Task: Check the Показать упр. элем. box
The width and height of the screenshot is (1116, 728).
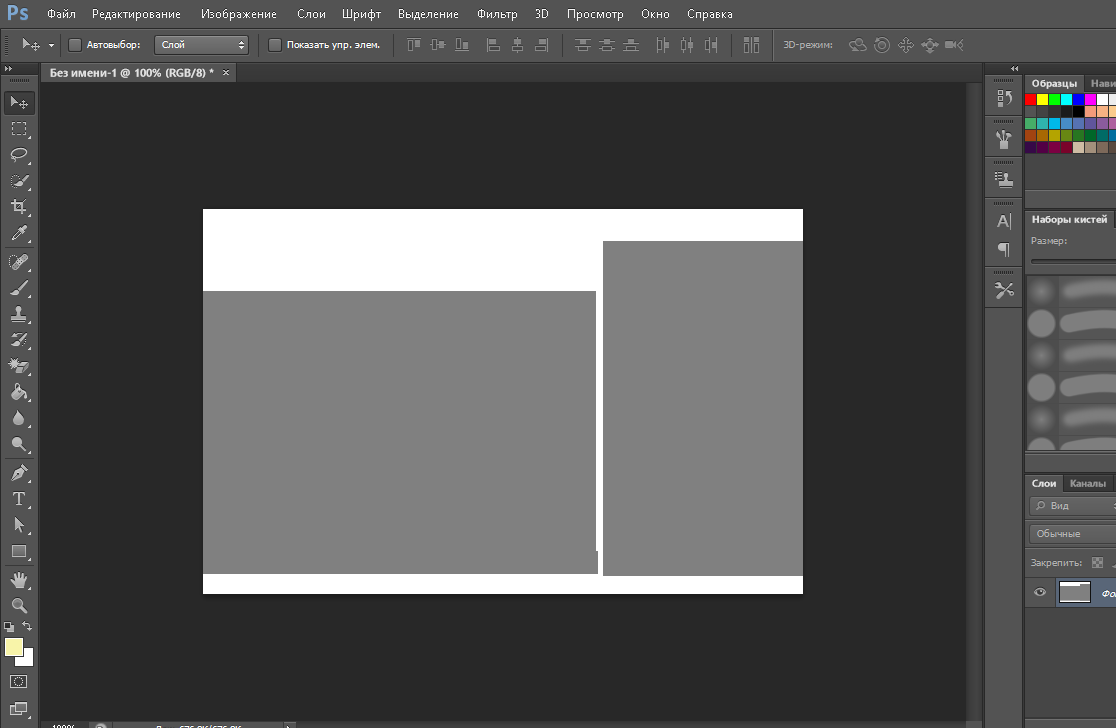Action: pos(275,45)
